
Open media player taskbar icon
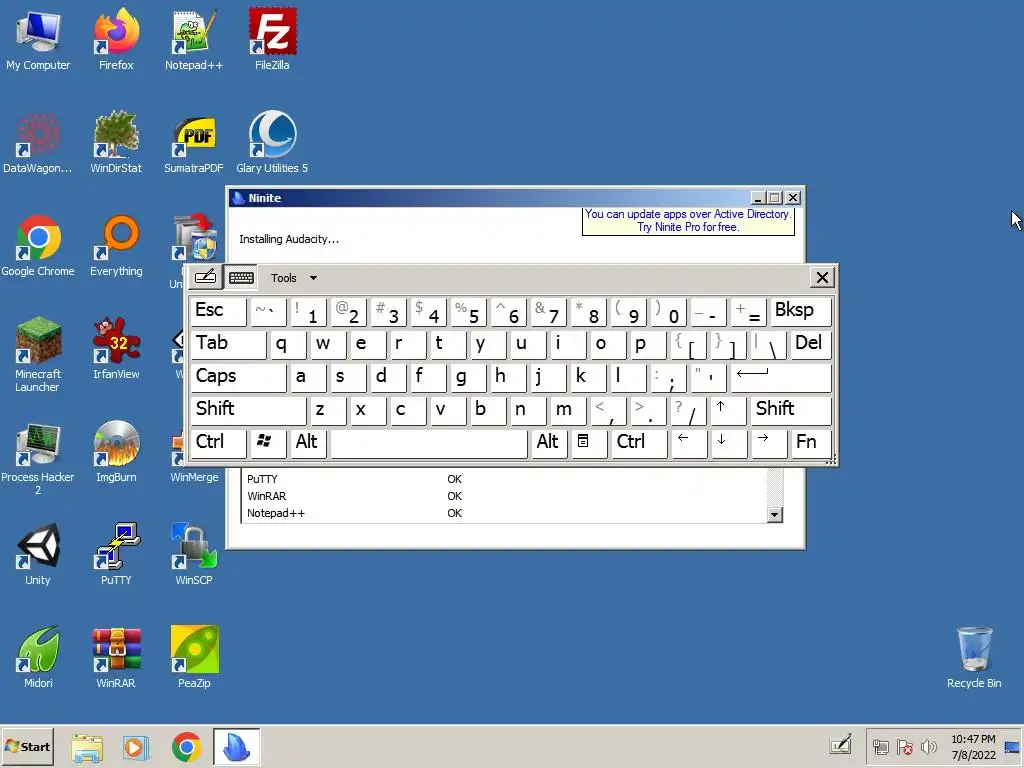point(136,747)
